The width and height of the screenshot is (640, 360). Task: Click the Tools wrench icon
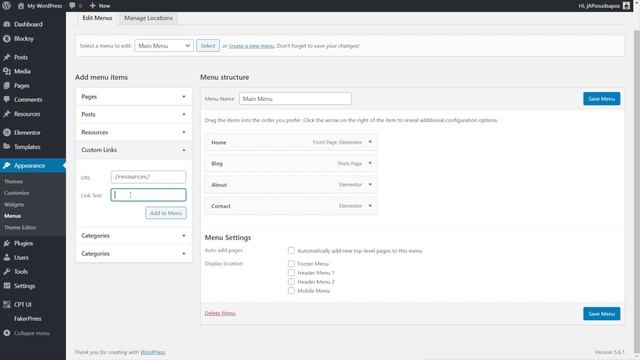click(7, 271)
